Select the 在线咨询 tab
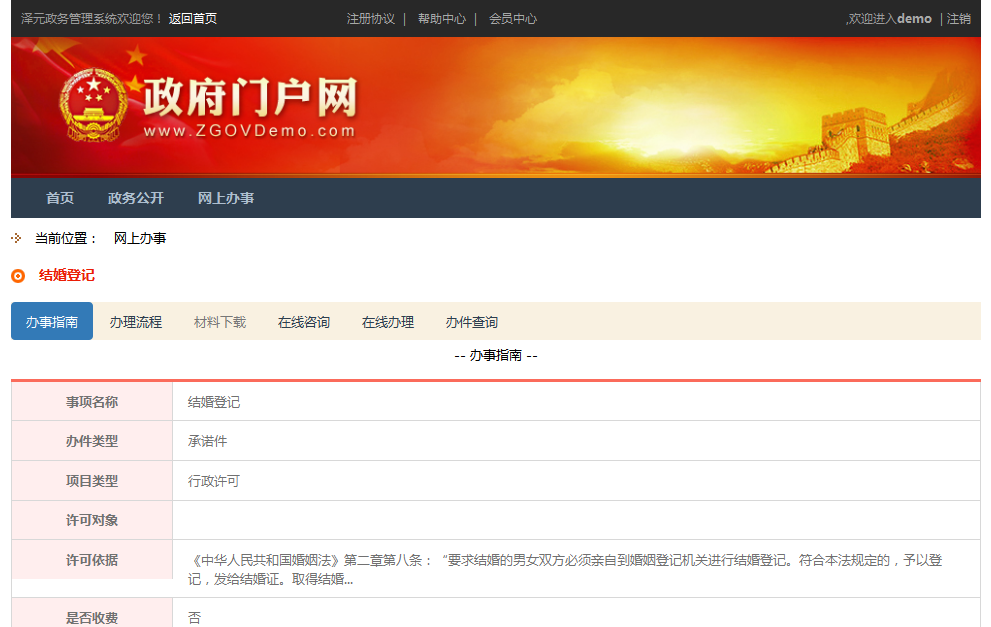Screen dimensions: 991x627 point(304,322)
